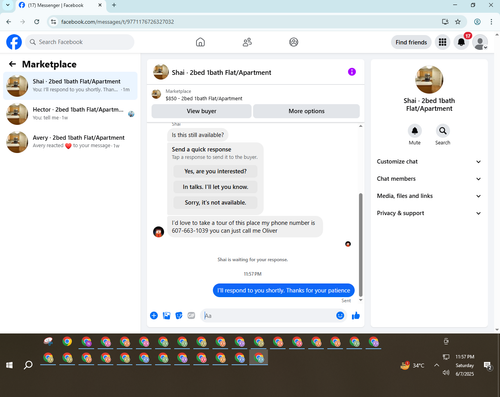Image resolution: width=500 pixels, height=397 pixels.
Task: Show hidden system tray icons
Action: (x=436, y=365)
